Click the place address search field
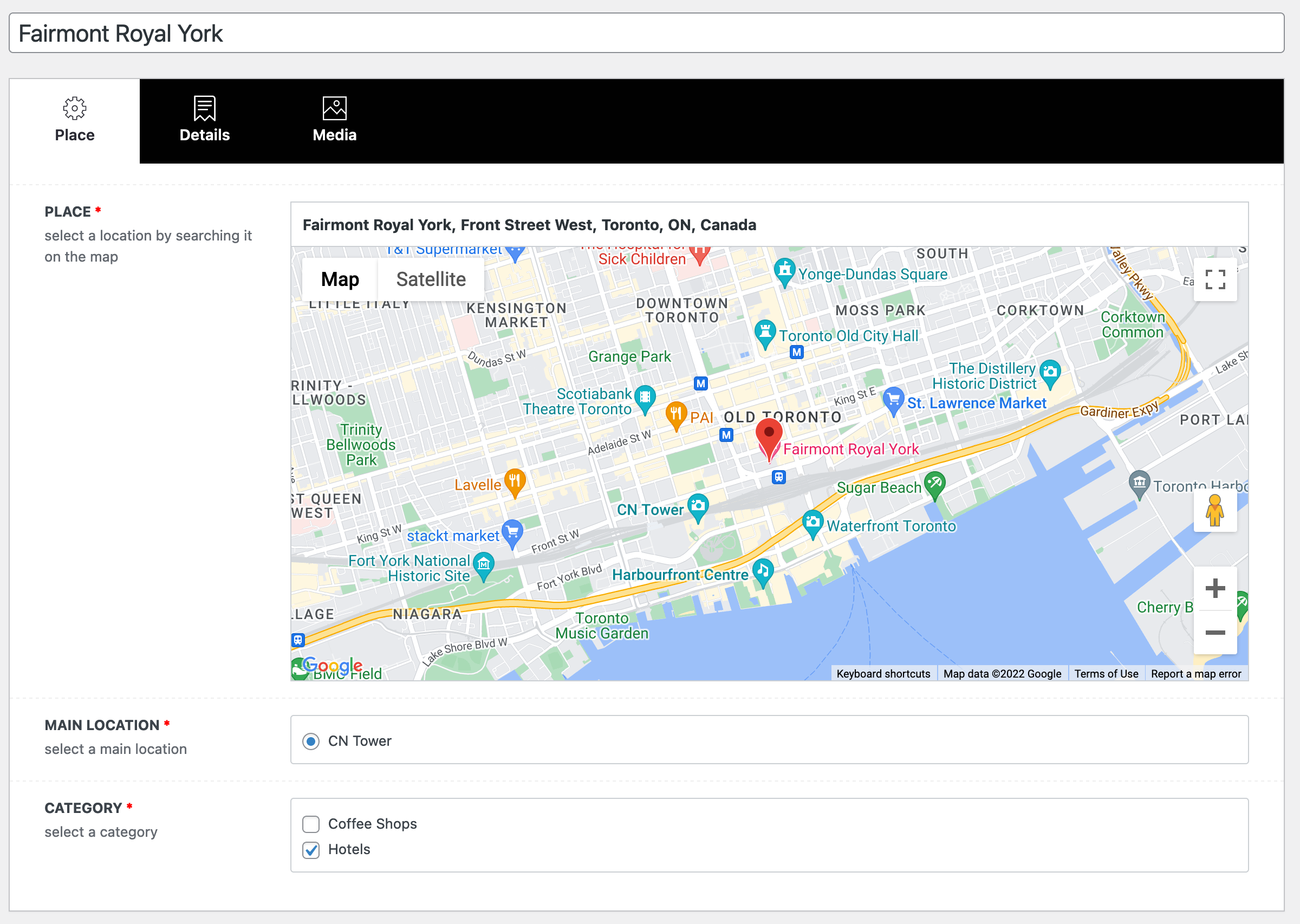This screenshot has width=1300, height=924. [769, 224]
